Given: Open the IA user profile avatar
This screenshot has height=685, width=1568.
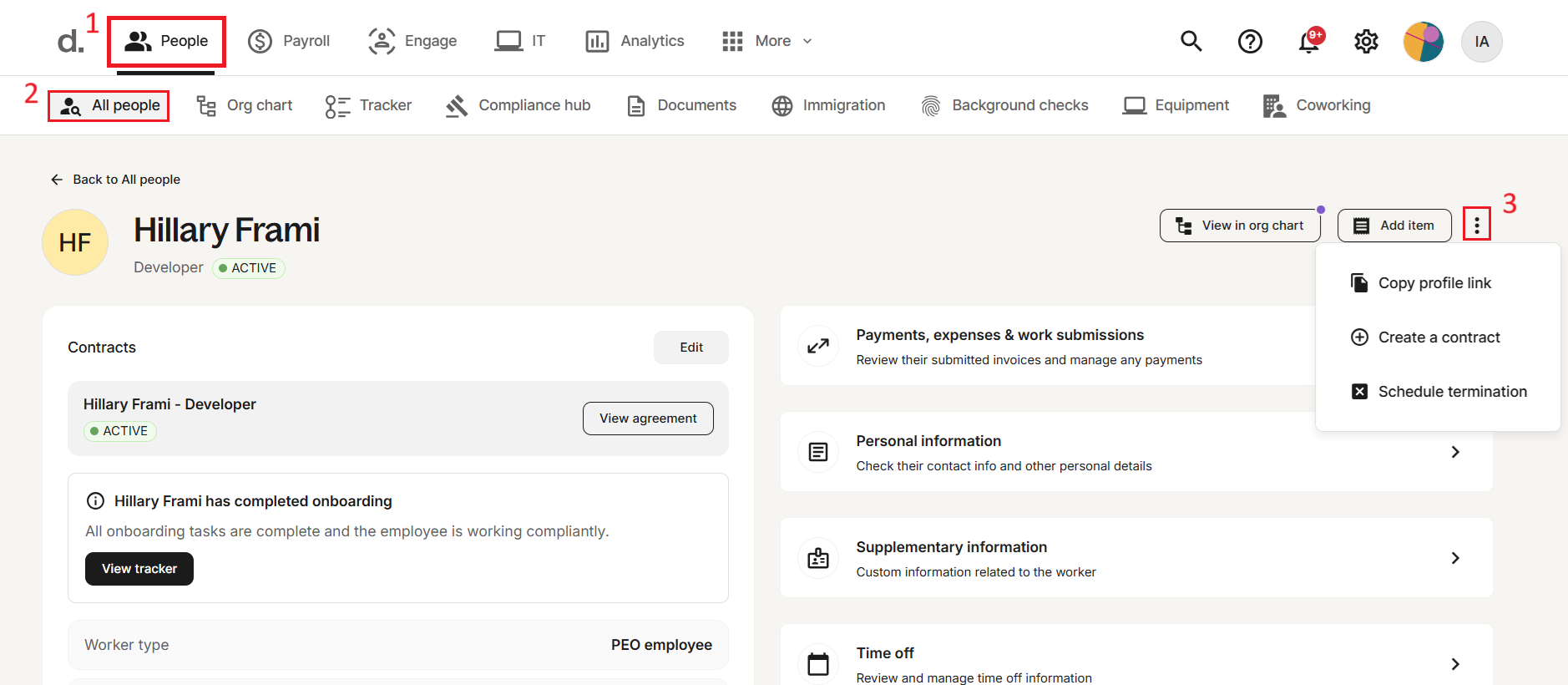Looking at the screenshot, I should click(1481, 42).
